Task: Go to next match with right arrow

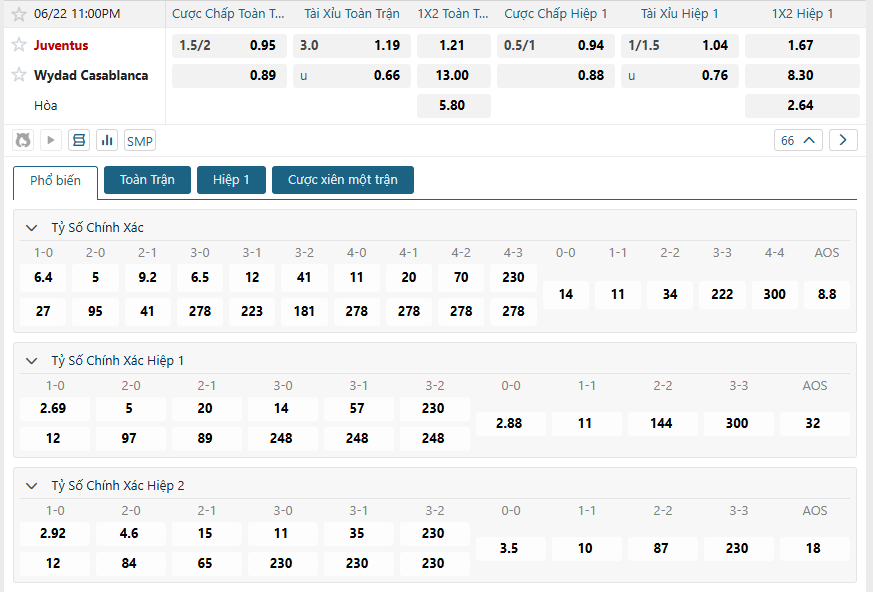Action: pyautogui.click(x=843, y=140)
